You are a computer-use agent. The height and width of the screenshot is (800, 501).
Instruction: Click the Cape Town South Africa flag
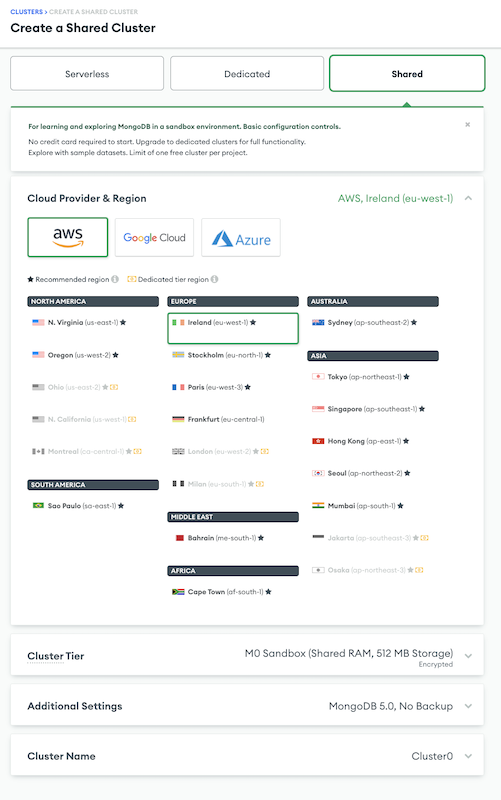coord(178,592)
